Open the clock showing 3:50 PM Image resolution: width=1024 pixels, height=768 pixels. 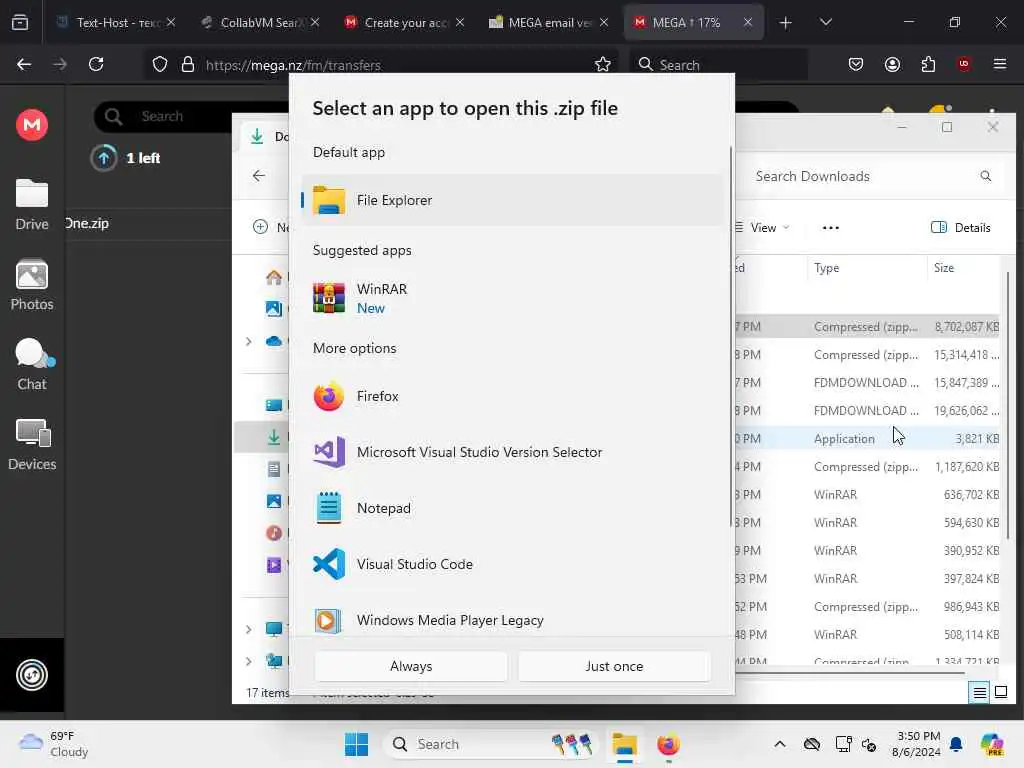click(x=916, y=744)
